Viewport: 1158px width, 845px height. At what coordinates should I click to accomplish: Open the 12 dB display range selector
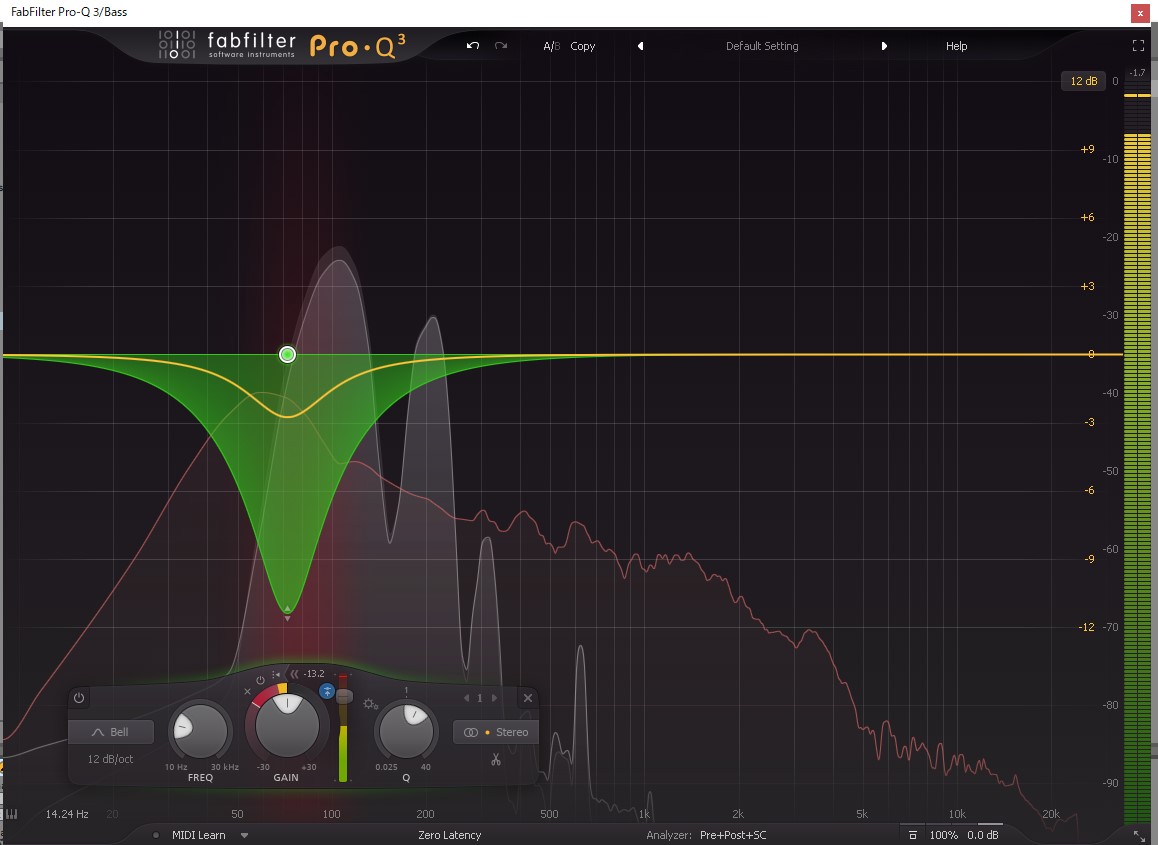point(1083,81)
